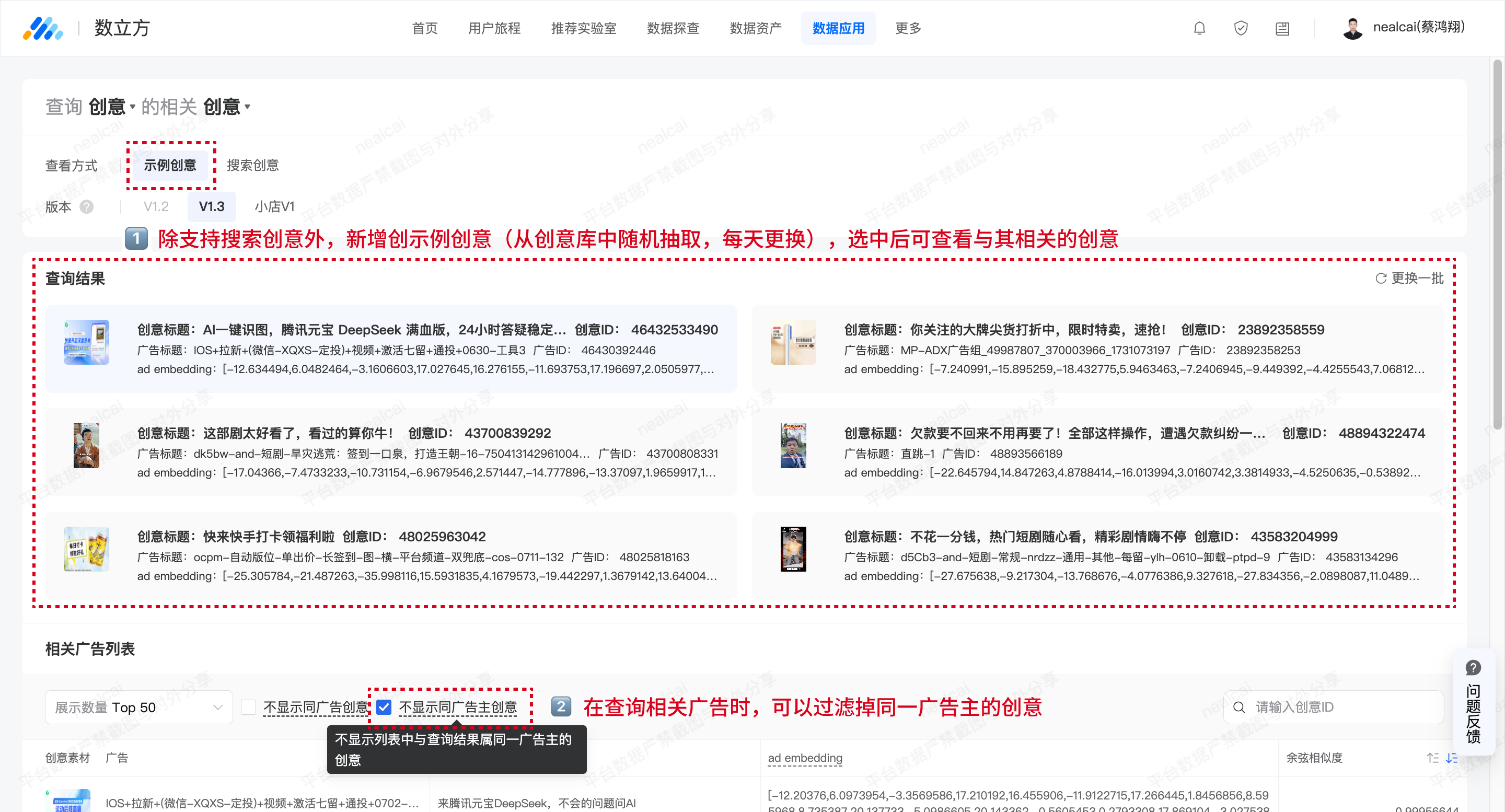Expand the related 创意 type dropdown

click(x=227, y=107)
